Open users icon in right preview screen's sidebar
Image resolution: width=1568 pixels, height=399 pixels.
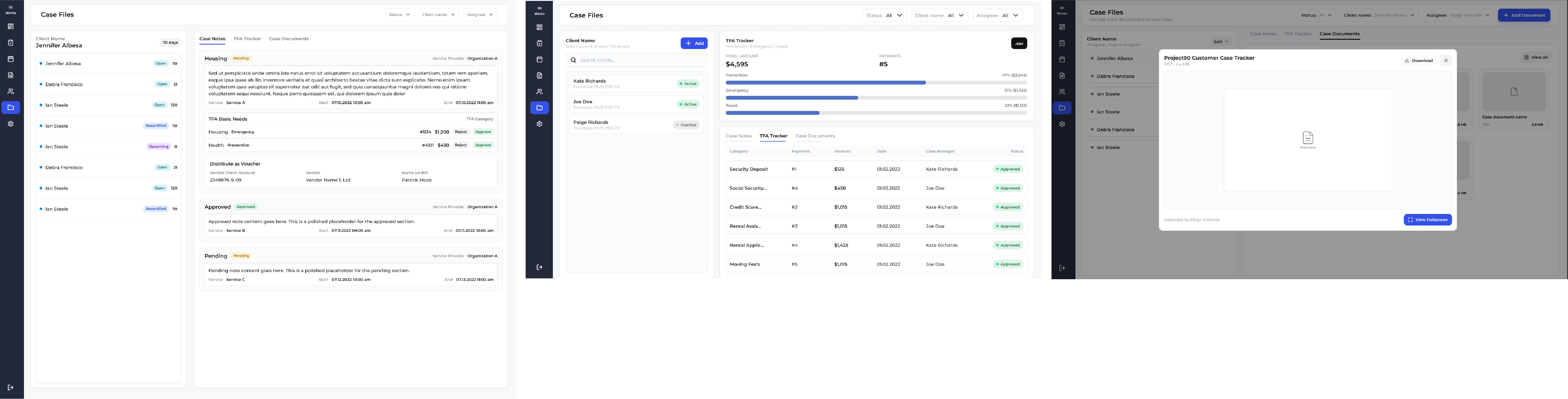1062,92
